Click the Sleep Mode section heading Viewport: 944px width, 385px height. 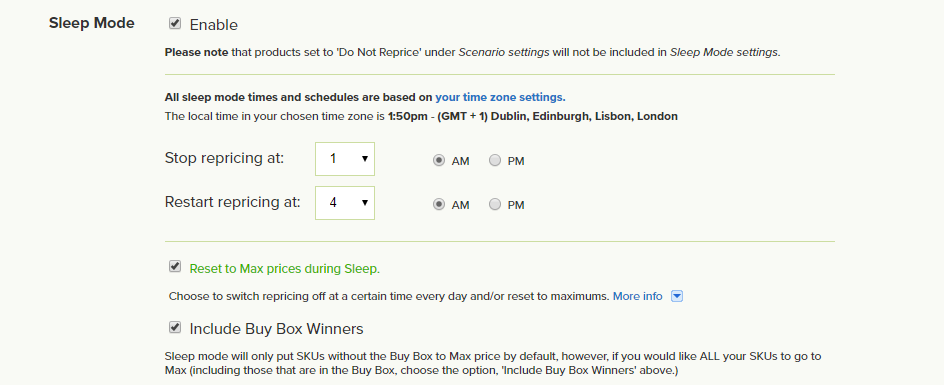click(92, 23)
